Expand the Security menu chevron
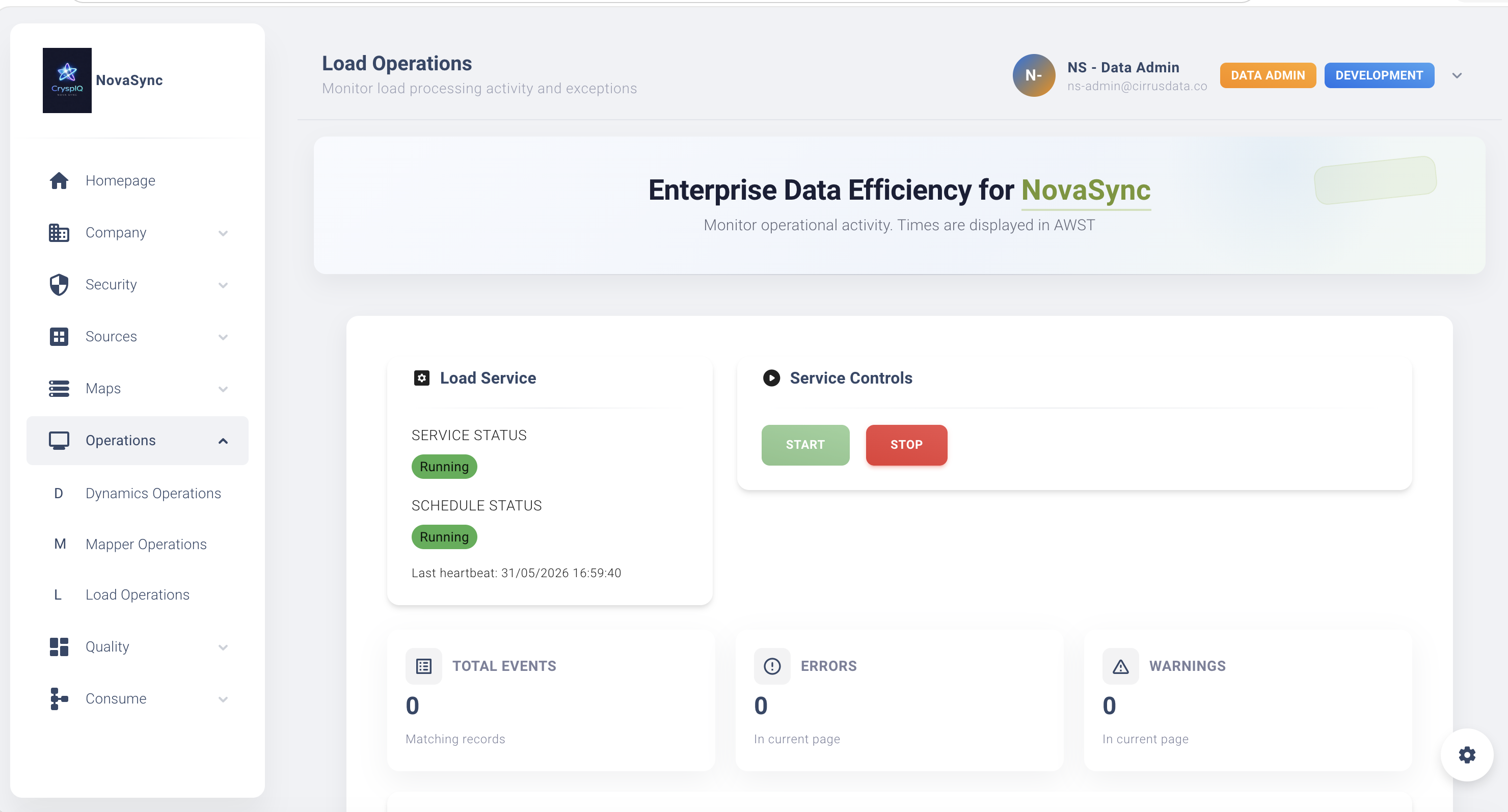1508x812 pixels. [x=223, y=285]
